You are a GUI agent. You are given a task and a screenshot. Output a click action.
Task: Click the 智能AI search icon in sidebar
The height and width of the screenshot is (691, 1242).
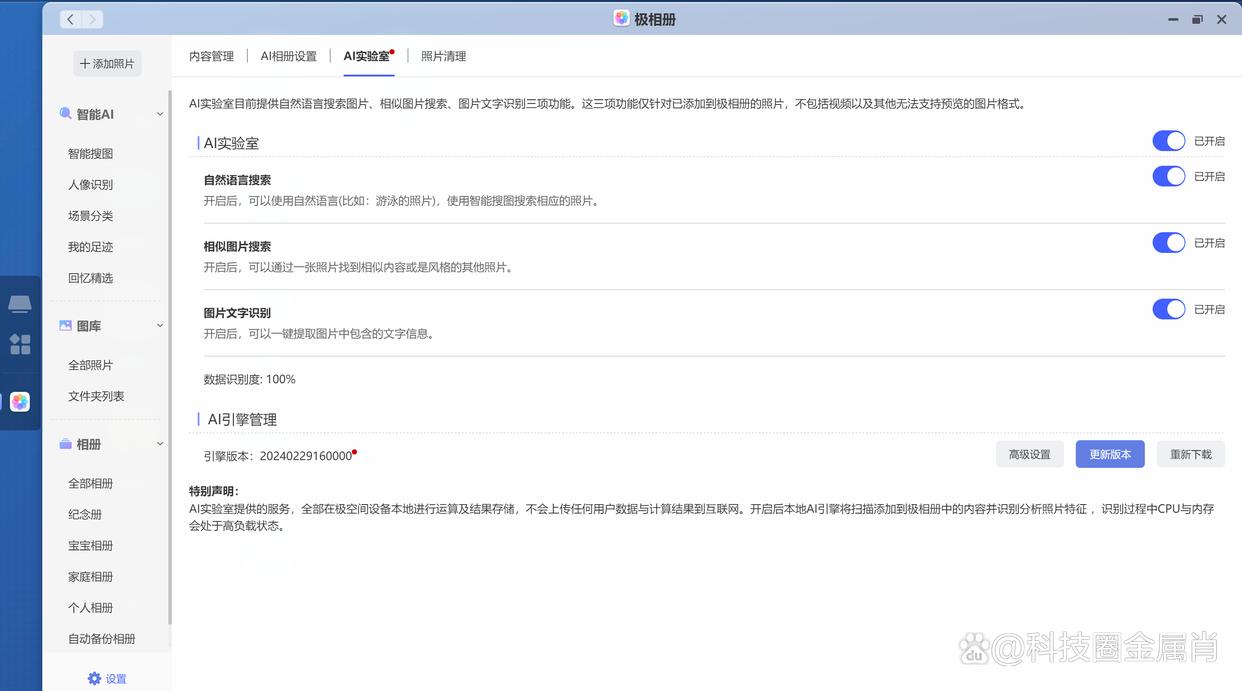click(66, 114)
